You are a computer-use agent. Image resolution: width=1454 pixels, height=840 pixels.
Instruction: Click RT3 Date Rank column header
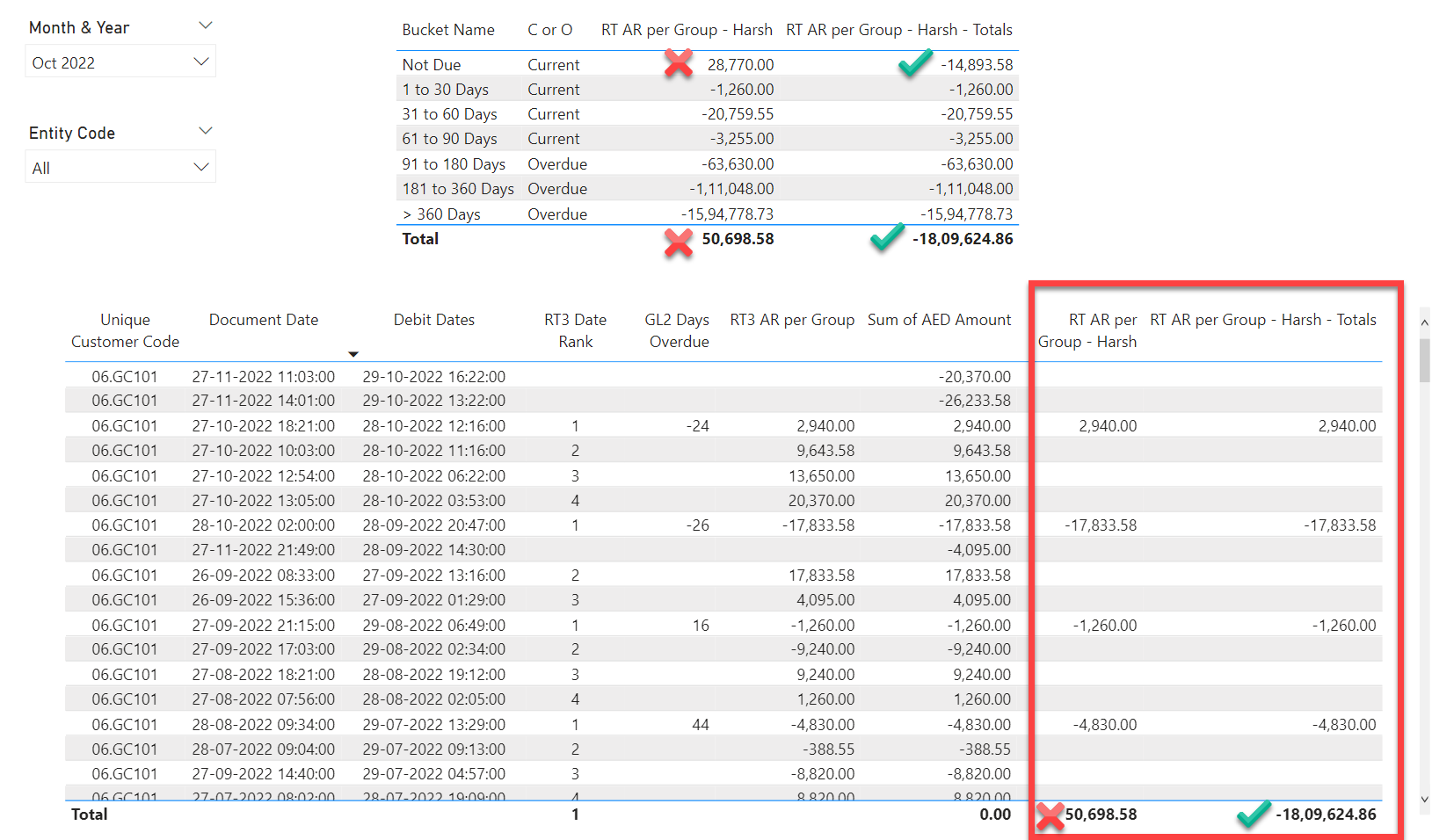tap(575, 330)
